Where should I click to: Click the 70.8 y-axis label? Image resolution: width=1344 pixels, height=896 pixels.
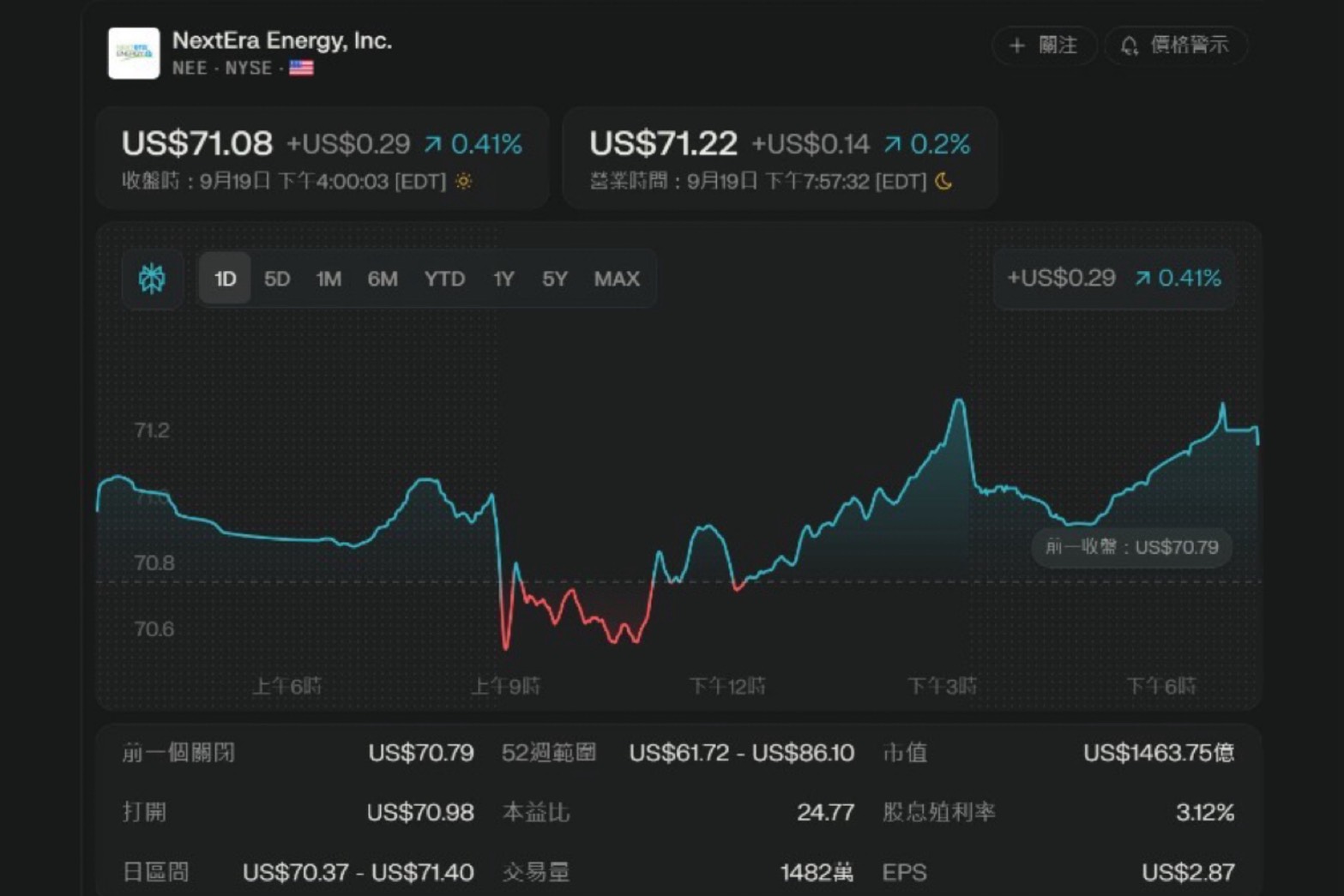coord(154,562)
